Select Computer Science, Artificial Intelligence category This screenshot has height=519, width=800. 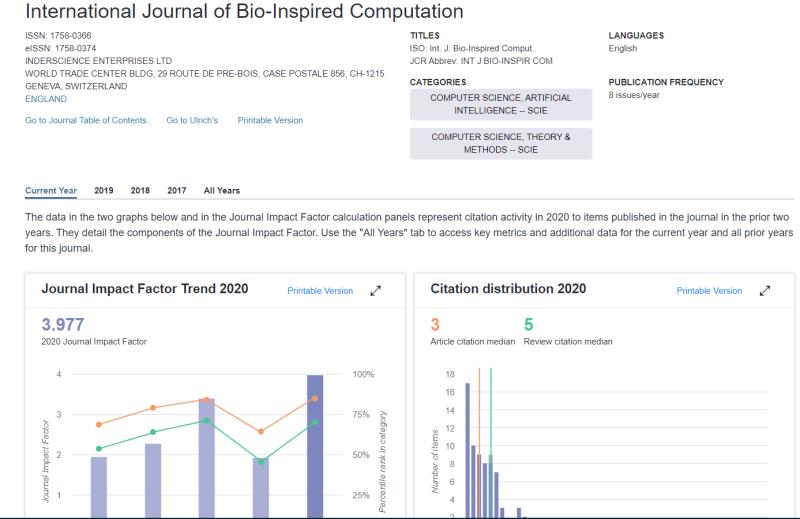(x=501, y=104)
